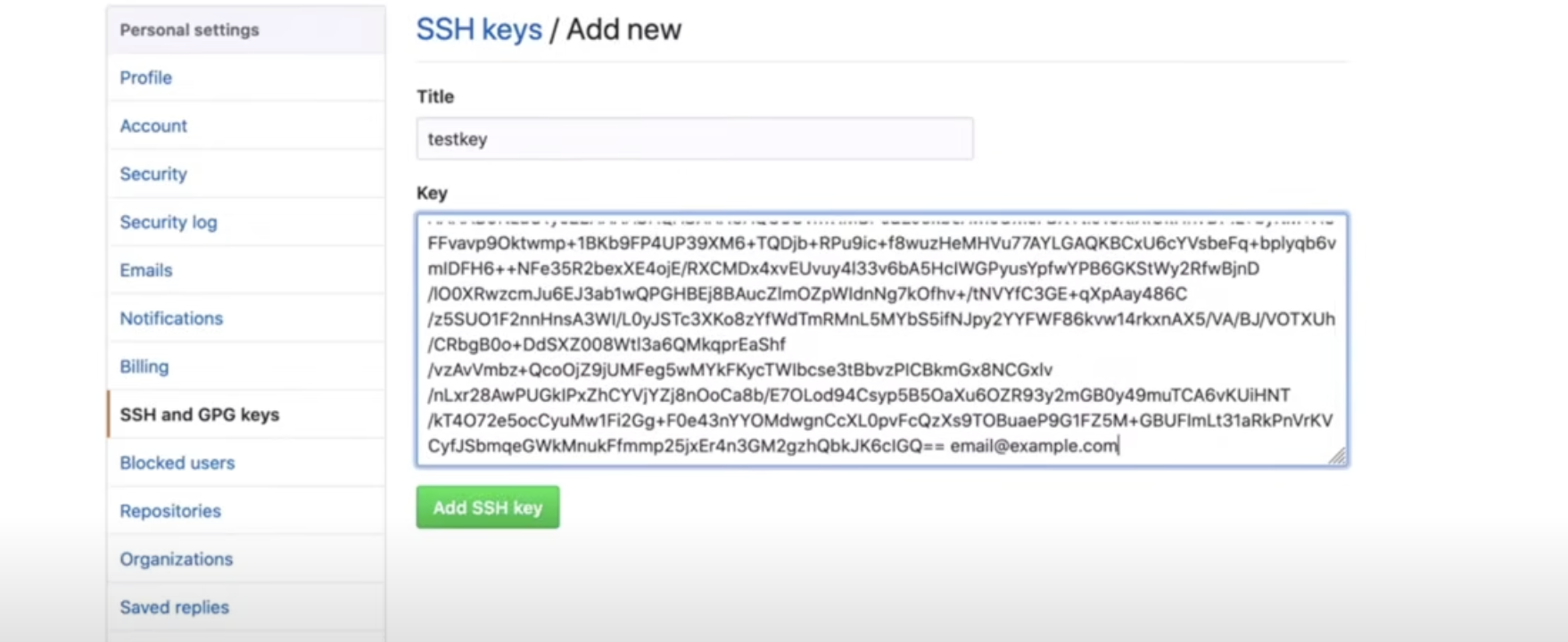Navigate to Repositories settings

[170, 511]
